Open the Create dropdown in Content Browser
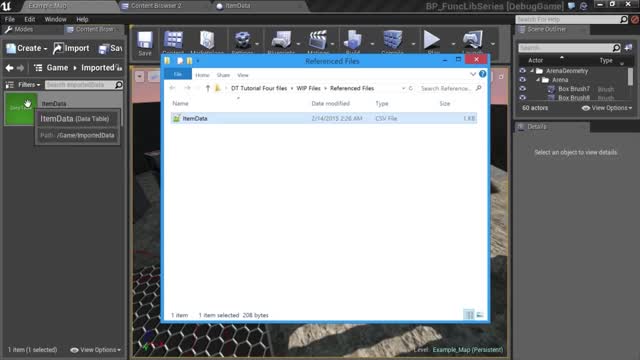Screen dimensions: 640x360 [x=27, y=48]
